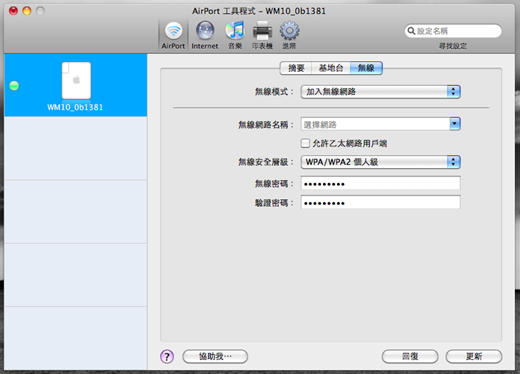The width and height of the screenshot is (520, 374).
Task: Focus the 無線密碼 password field
Action: 381,183
